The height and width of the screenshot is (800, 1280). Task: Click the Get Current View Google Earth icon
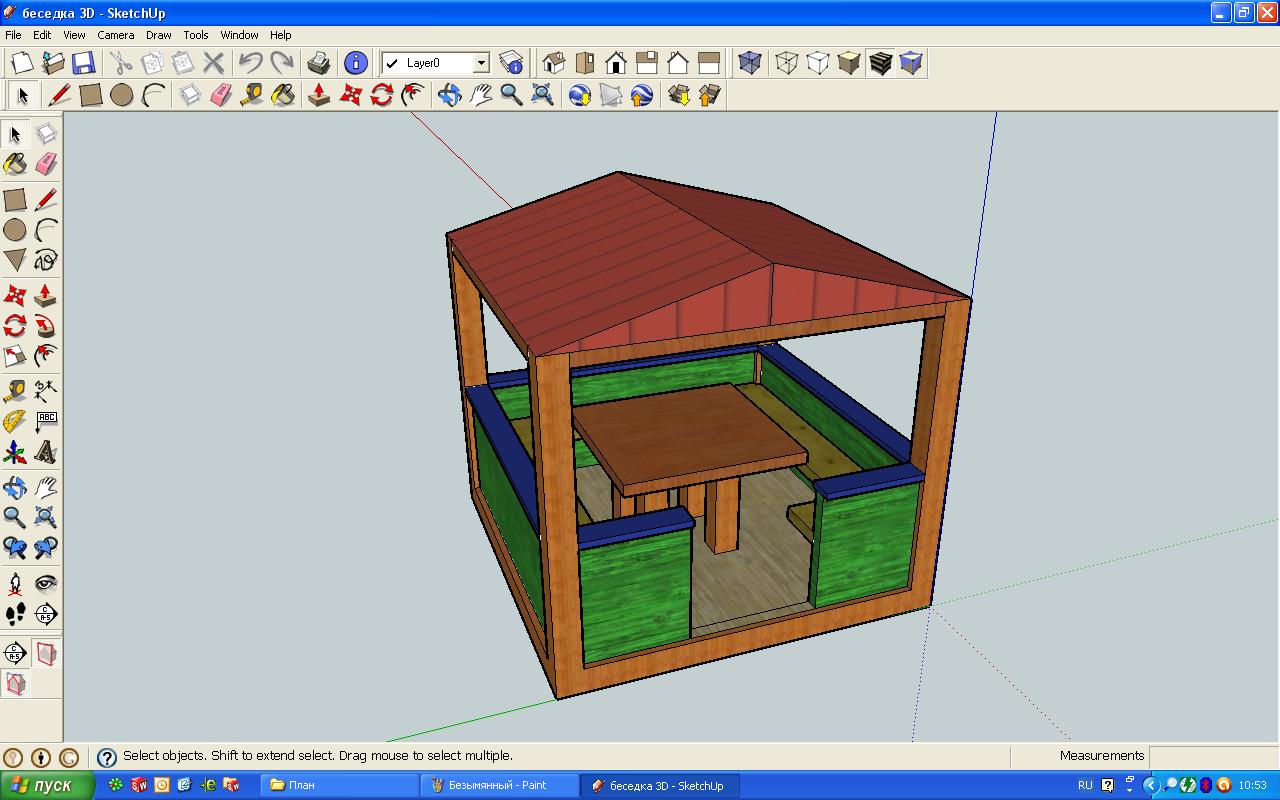580,95
